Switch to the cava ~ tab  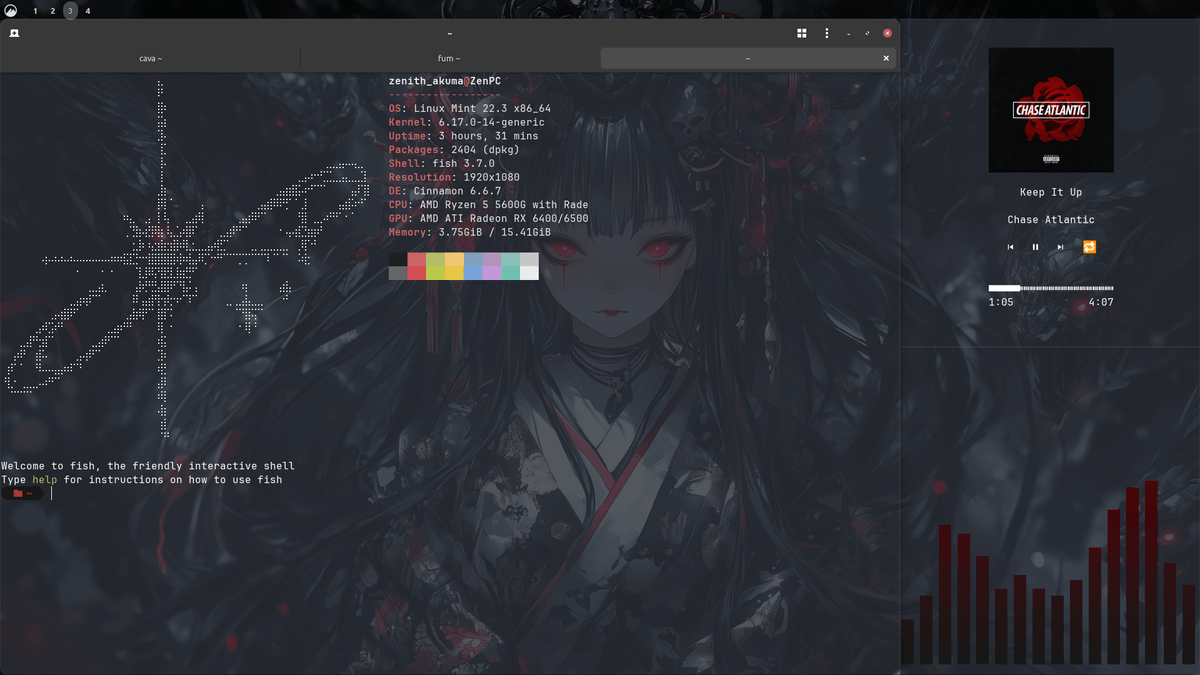[x=150, y=59]
